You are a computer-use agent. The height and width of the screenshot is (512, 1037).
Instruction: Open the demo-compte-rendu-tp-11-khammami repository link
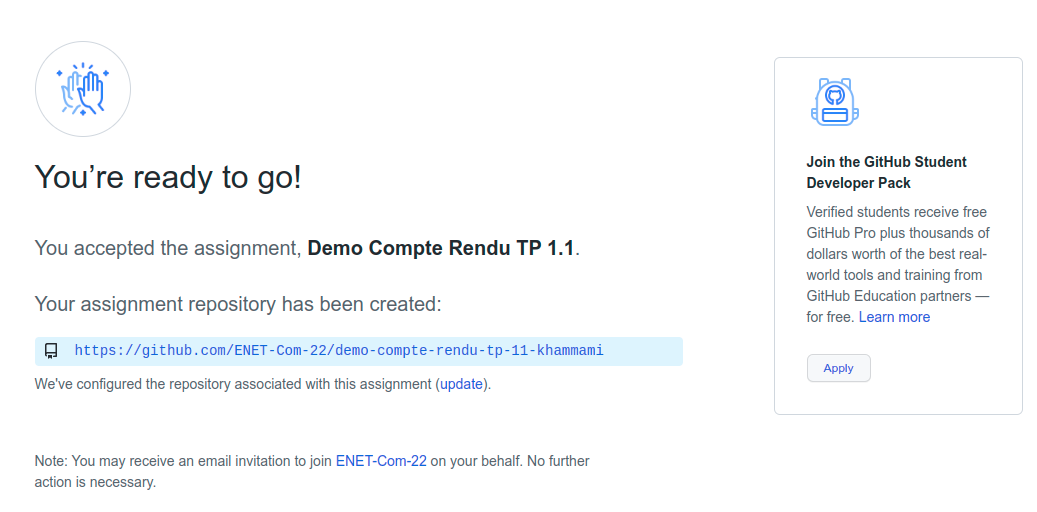click(339, 351)
